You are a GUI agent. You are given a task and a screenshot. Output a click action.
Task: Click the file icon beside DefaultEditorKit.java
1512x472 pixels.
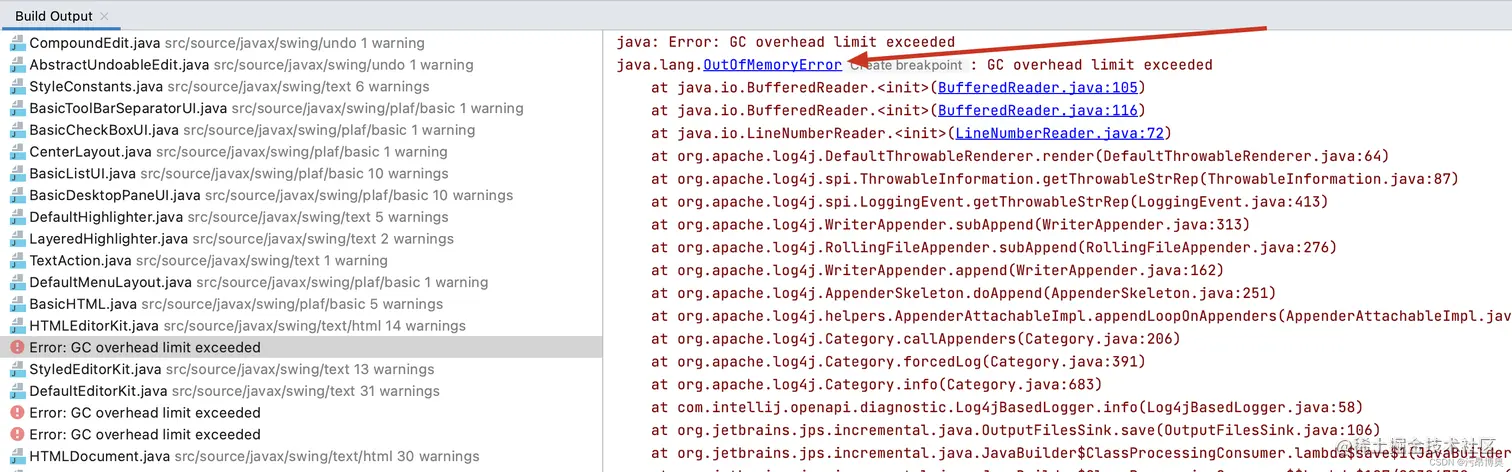17,391
